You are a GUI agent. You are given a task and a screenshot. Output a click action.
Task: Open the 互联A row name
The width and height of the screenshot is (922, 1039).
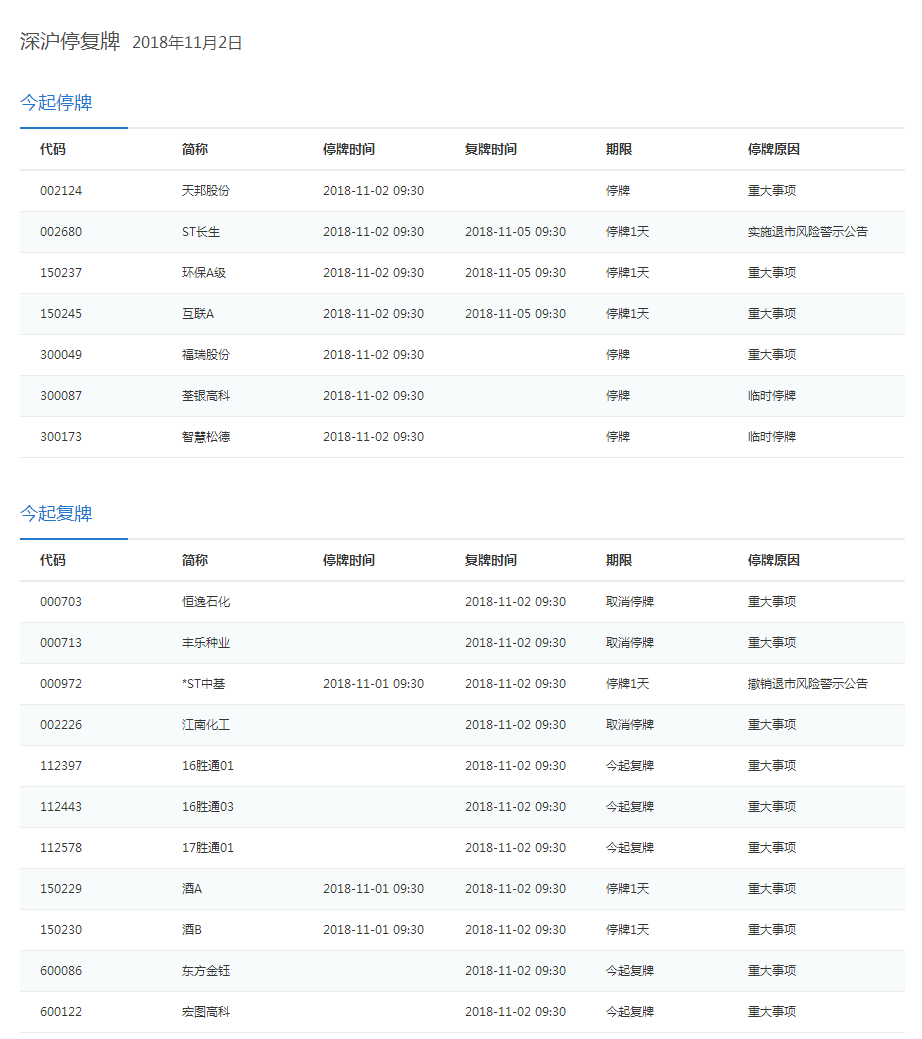tap(198, 314)
